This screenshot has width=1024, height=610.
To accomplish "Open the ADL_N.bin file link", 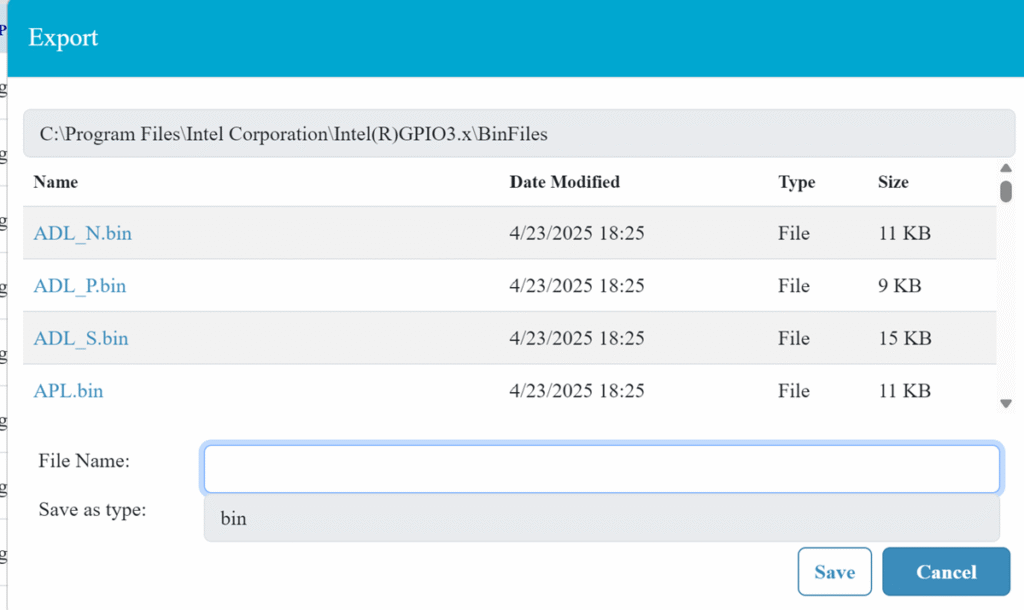I will (83, 233).
